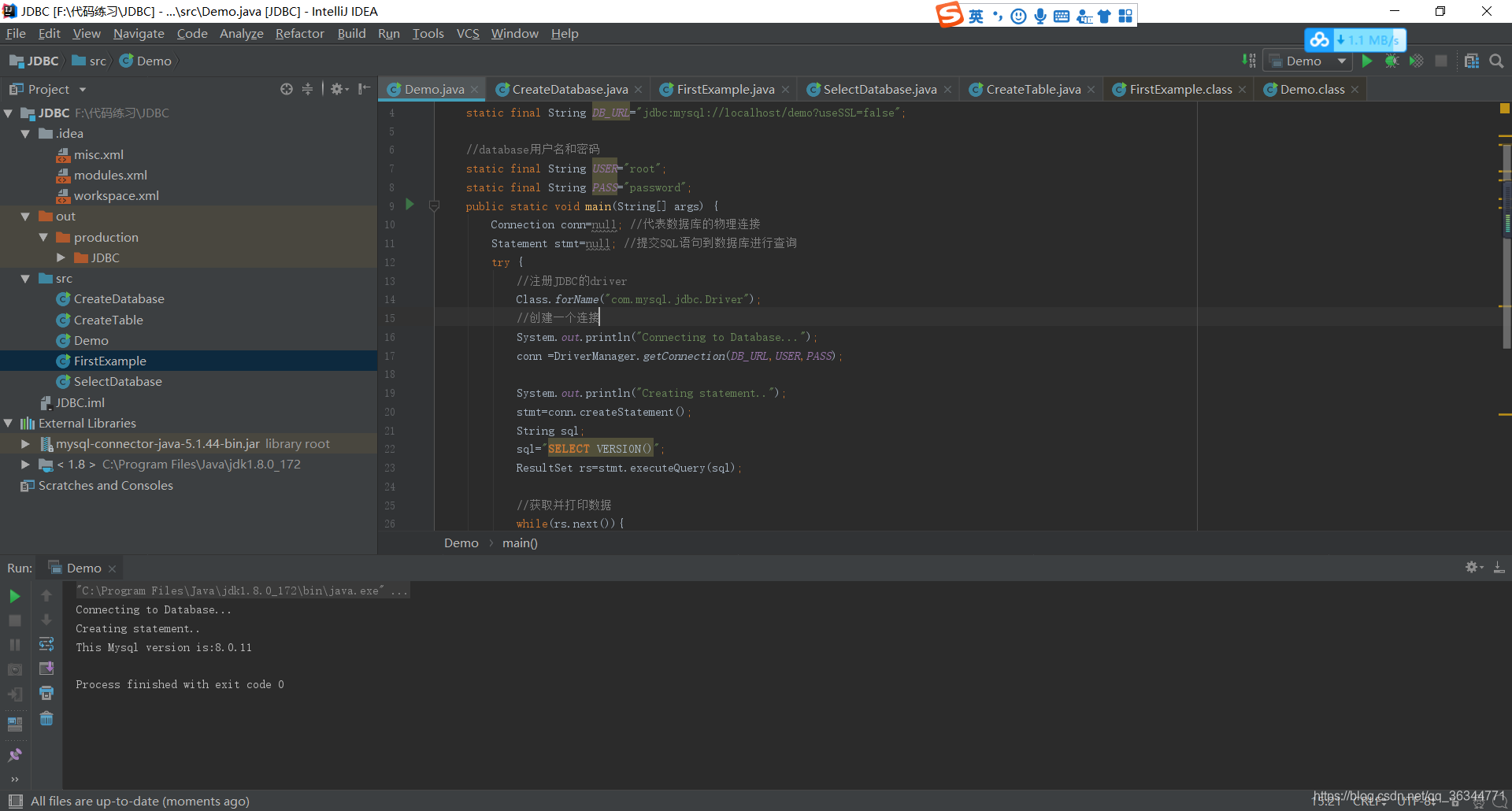Switch to FirstExample.java tab
Screen dimensions: 1512x811
click(x=725, y=89)
